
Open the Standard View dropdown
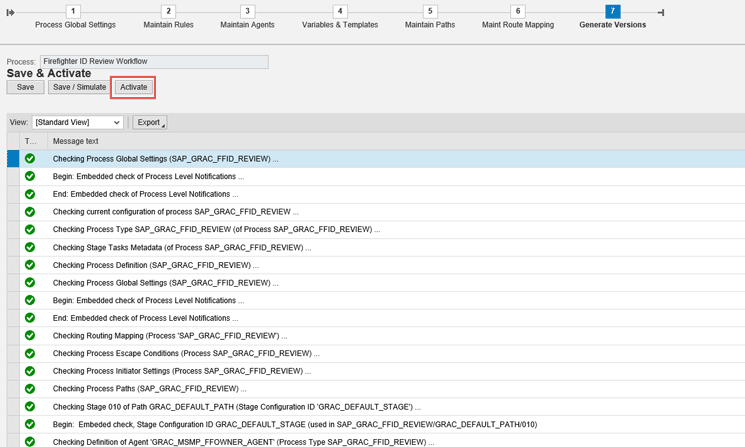point(78,123)
